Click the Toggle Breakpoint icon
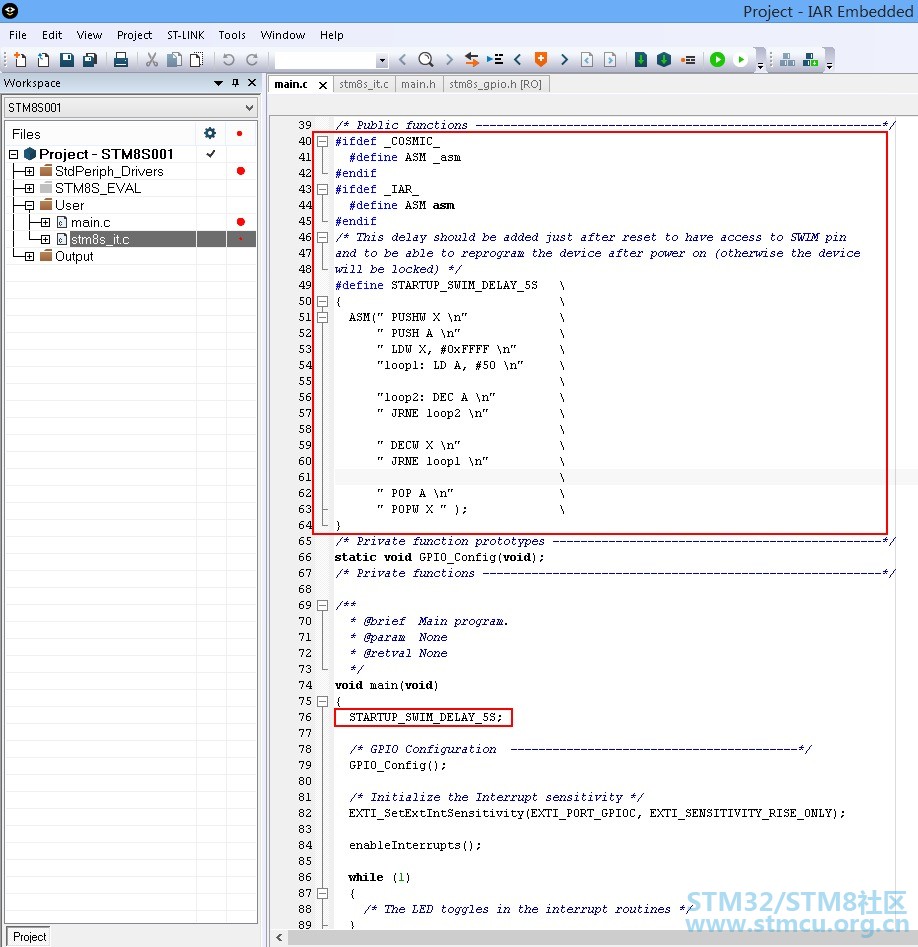 [x=688, y=59]
